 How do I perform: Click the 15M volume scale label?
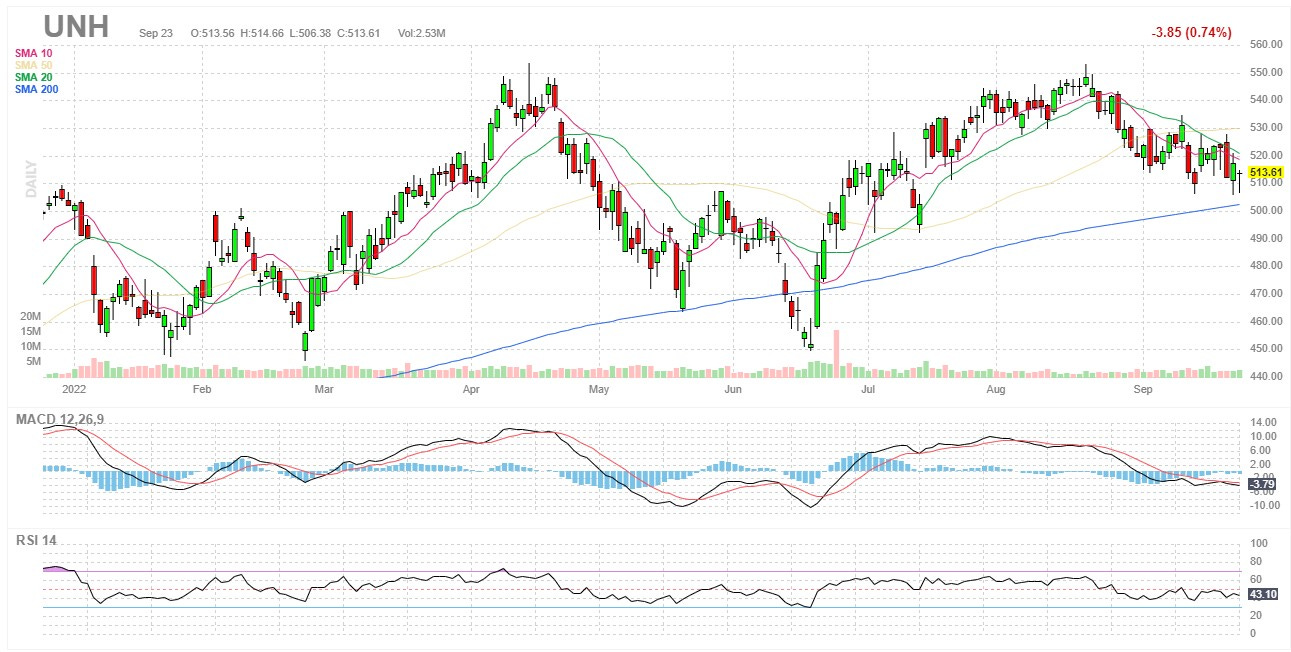(x=30, y=331)
